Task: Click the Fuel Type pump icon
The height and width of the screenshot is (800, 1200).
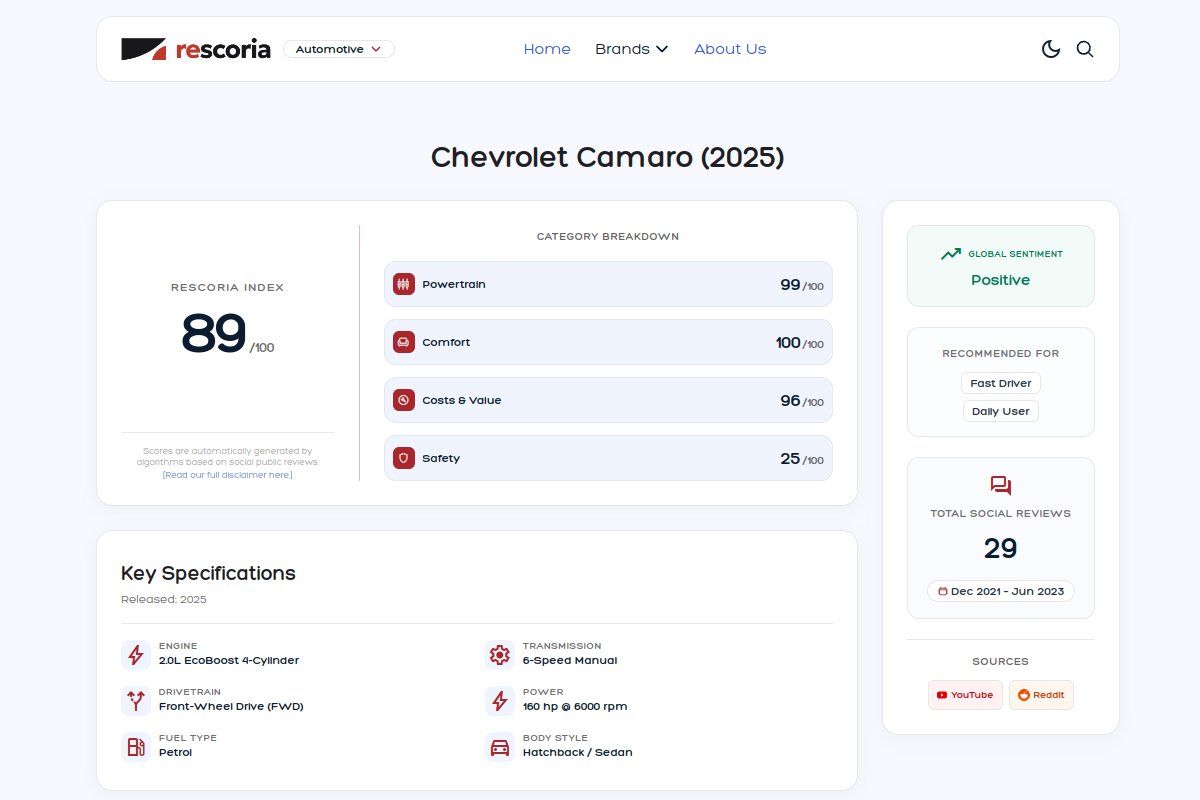Action: pyautogui.click(x=136, y=747)
